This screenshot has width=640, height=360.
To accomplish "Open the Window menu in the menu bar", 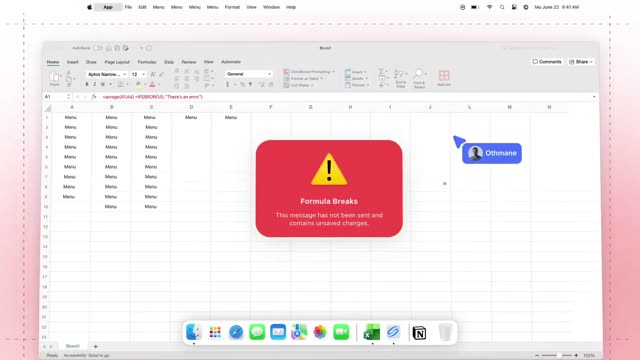I will [x=271, y=7].
